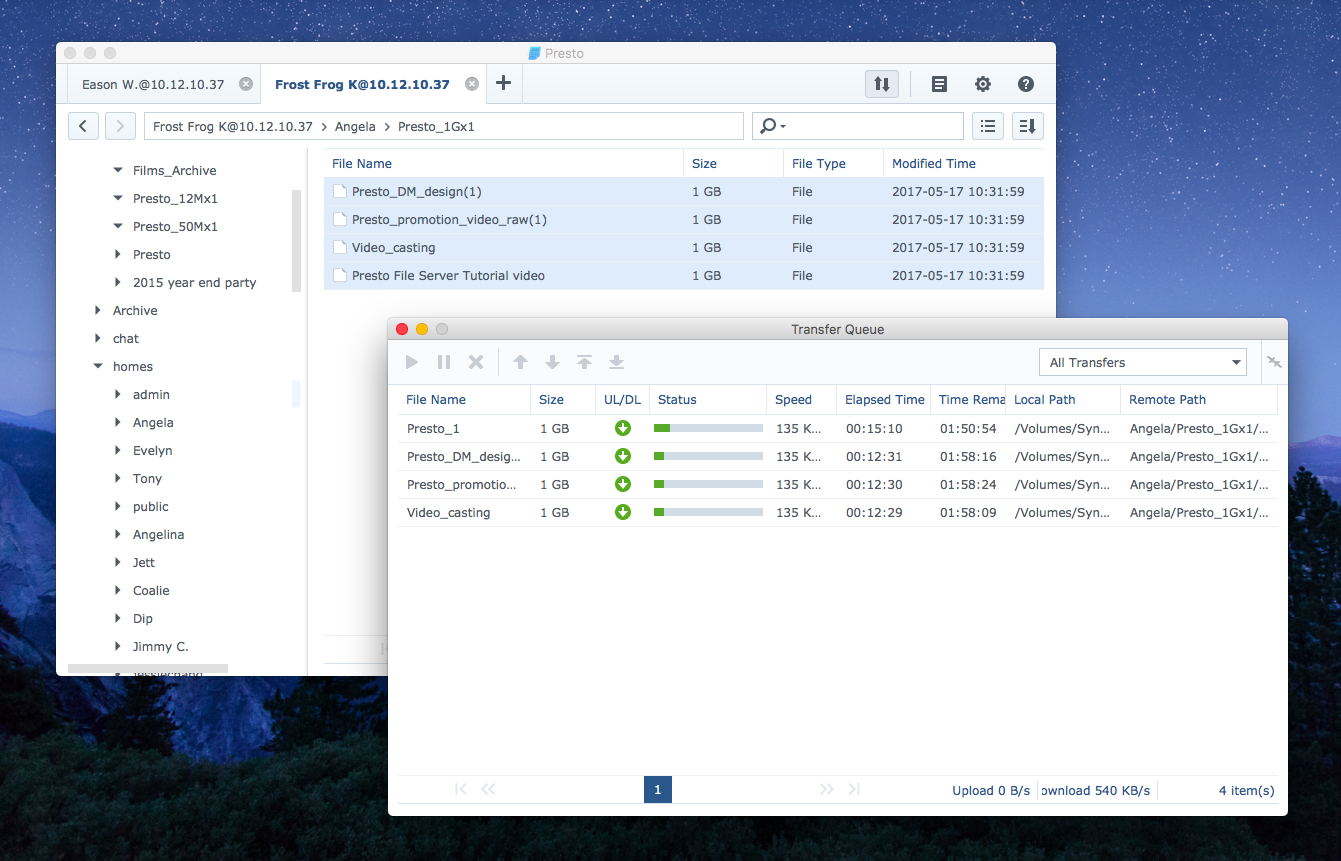Click the cancel (X) transfer icon
The image size is (1341, 861).
tap(476, 362)
